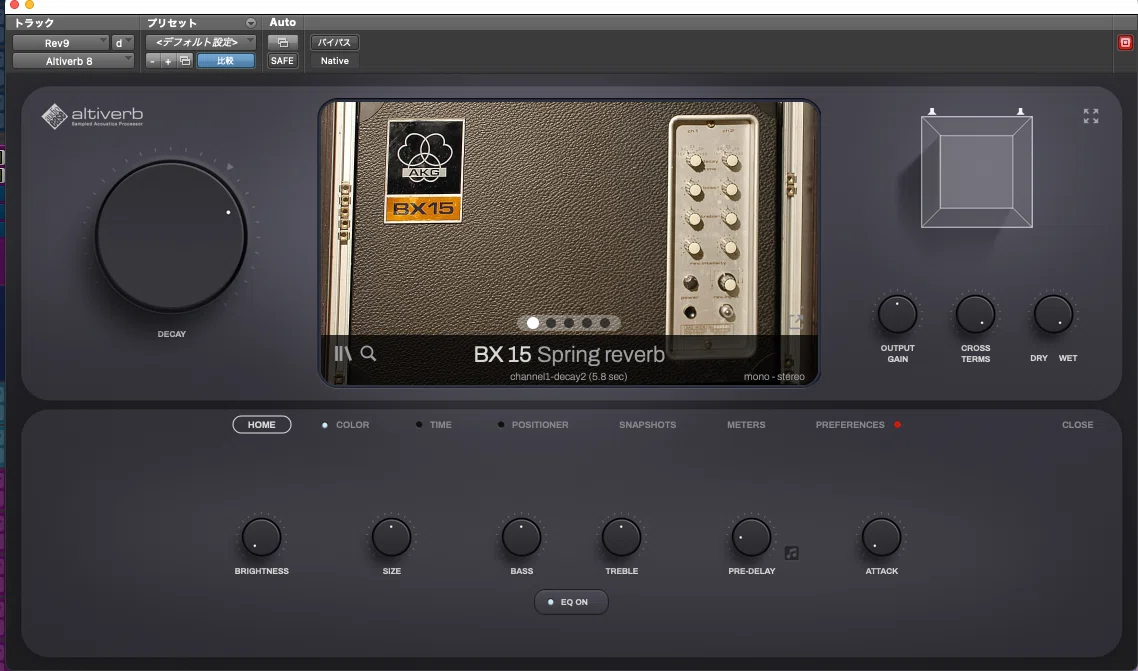Open the plug-in window target icon beside Auto
The width and height of the screenshot is (1138, 671).
point(282,43)
